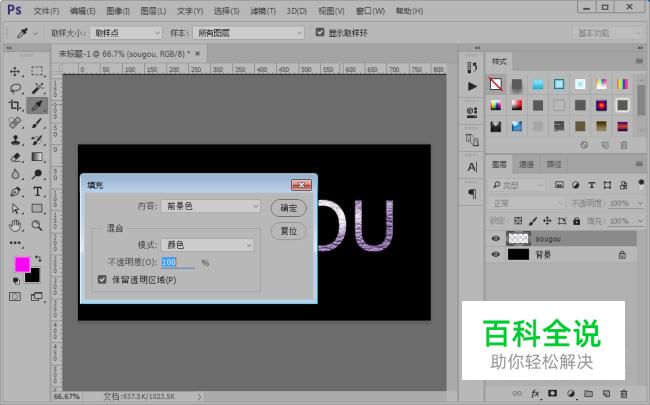Apply the No Style swatch
This screenshot has width=650, height=405.
(496, 84)
